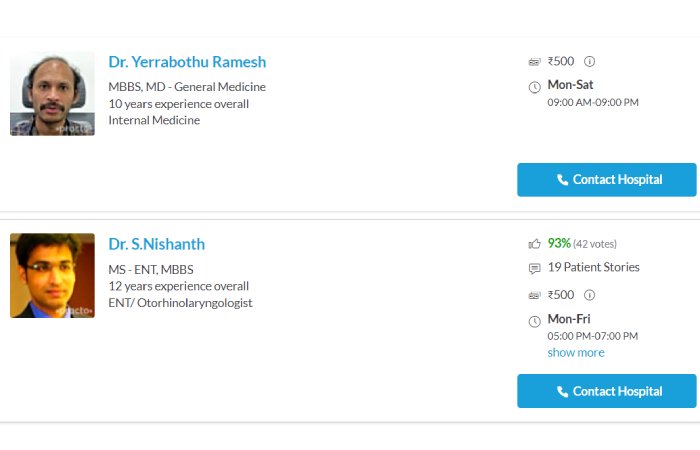Expand timings with the show more link
Screen dimensions: 700x450
[576, 353]
